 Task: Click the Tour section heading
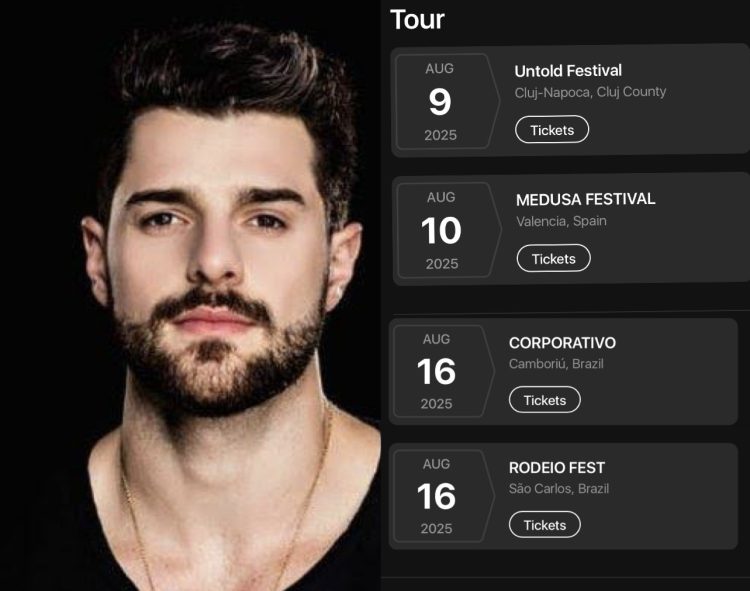click(417, 20)
